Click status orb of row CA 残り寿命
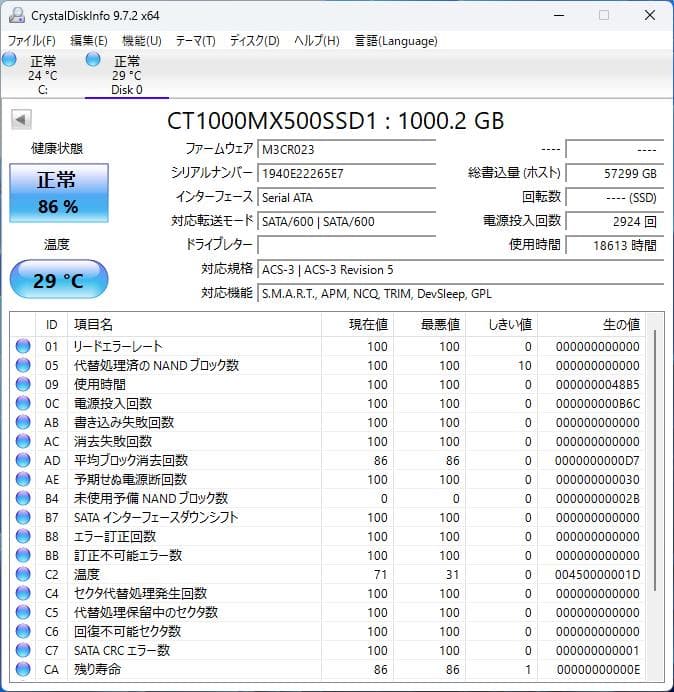The width and height of the screenshot is (674, 692). click(x=23, y=669)
